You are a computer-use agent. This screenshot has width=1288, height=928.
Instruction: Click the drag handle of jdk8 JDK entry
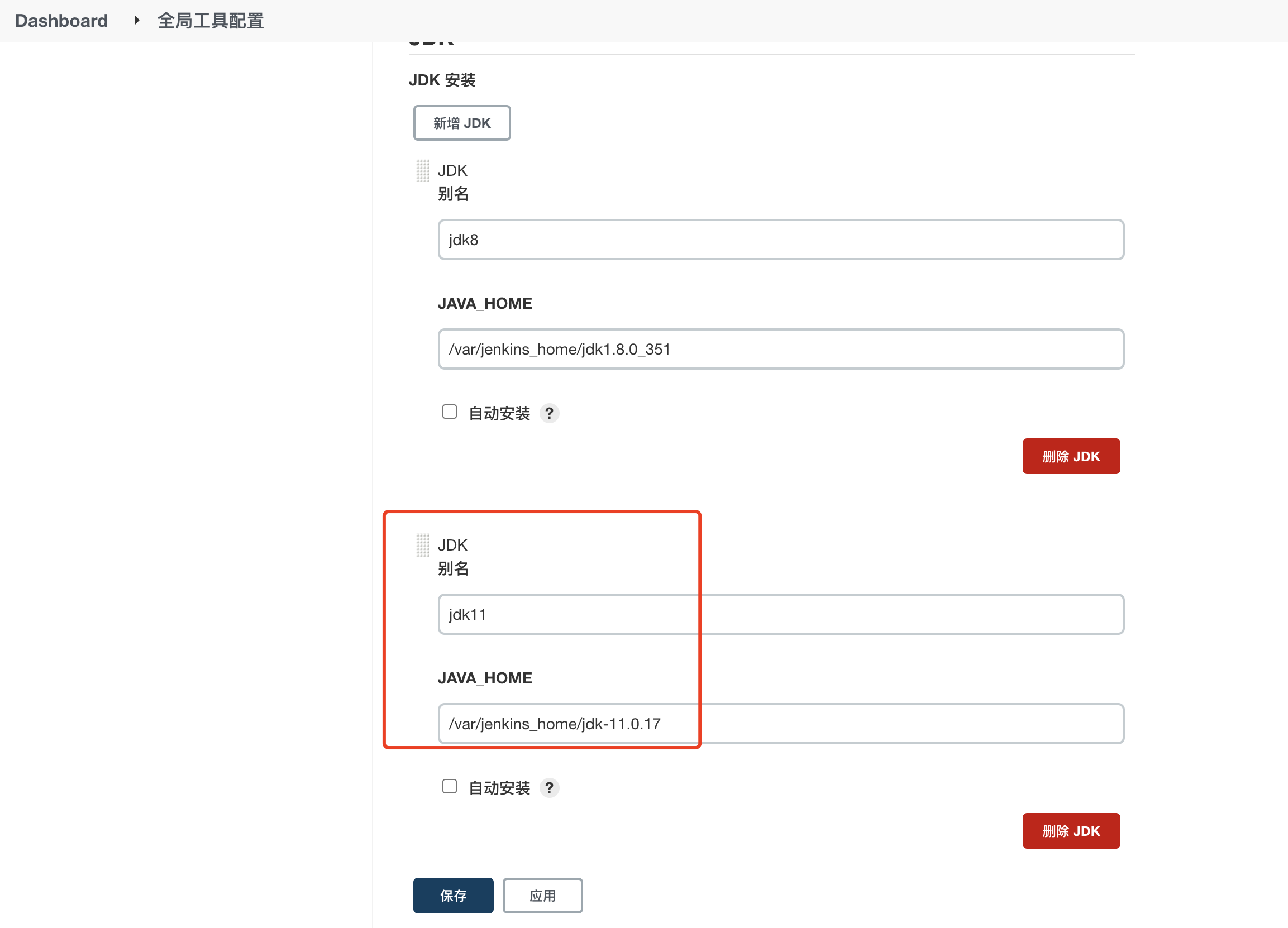tap(422, 171)
